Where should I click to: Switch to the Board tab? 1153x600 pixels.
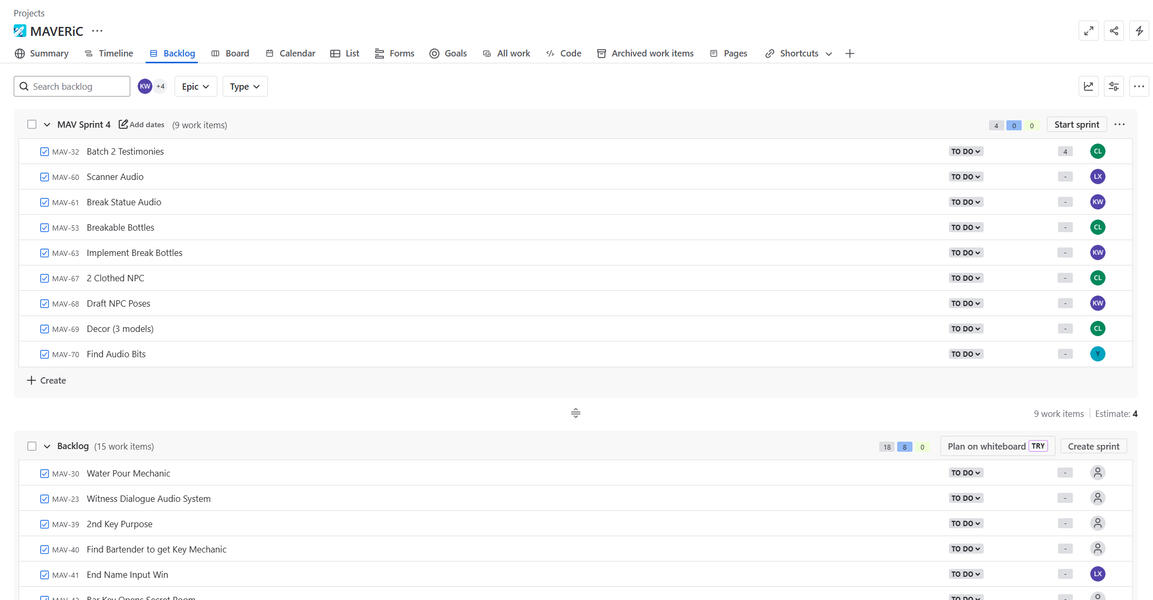[230, 54]
